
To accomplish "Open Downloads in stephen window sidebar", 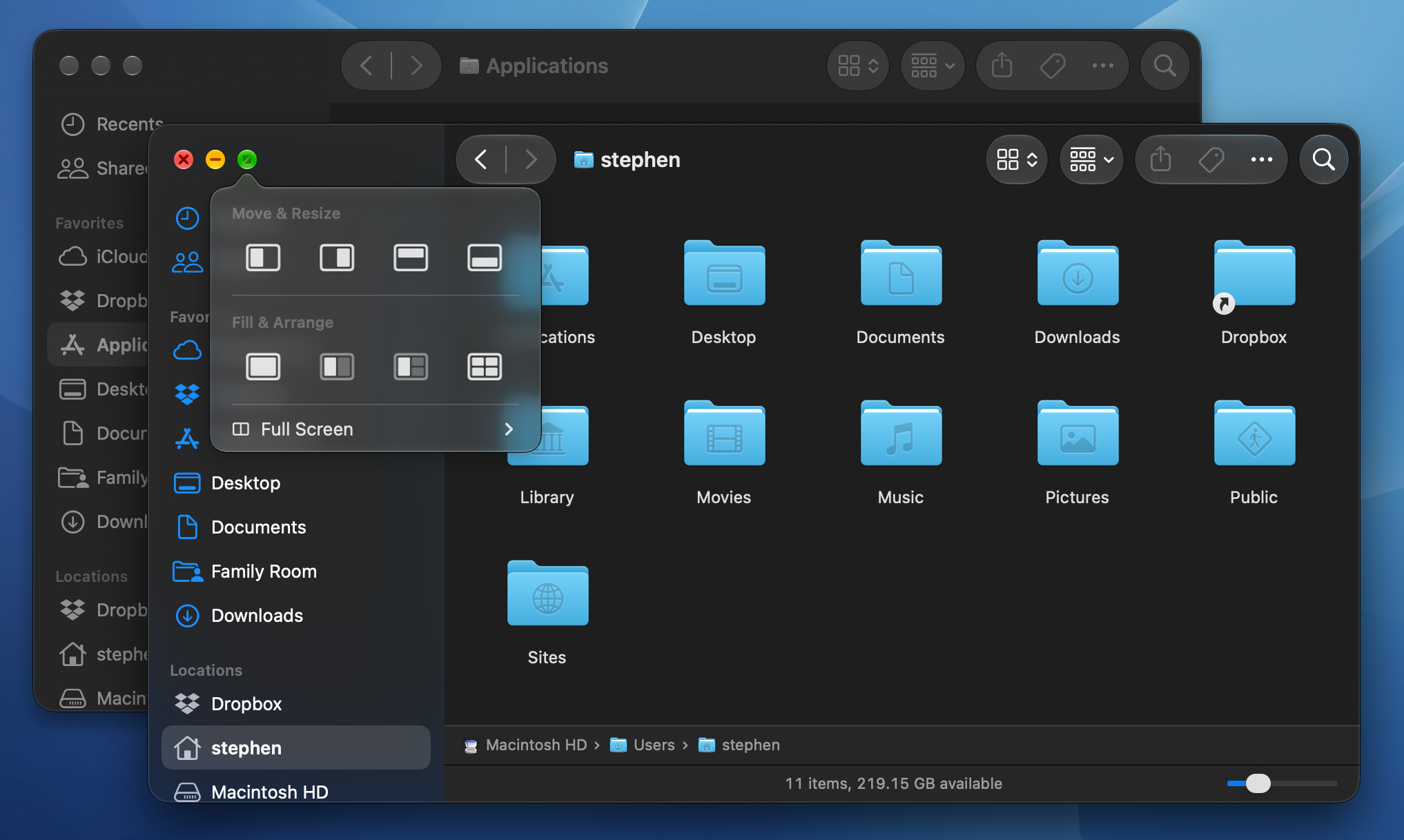I will (296, 616).
